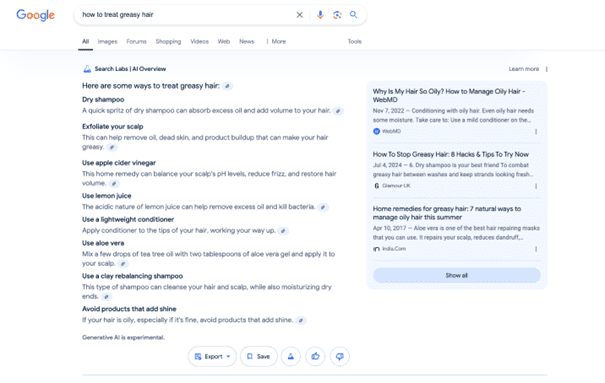Viewport: 605px width, 383px height.
Task: Give the AI Overview a thumbs up
Action: click(x=315, y=356)
